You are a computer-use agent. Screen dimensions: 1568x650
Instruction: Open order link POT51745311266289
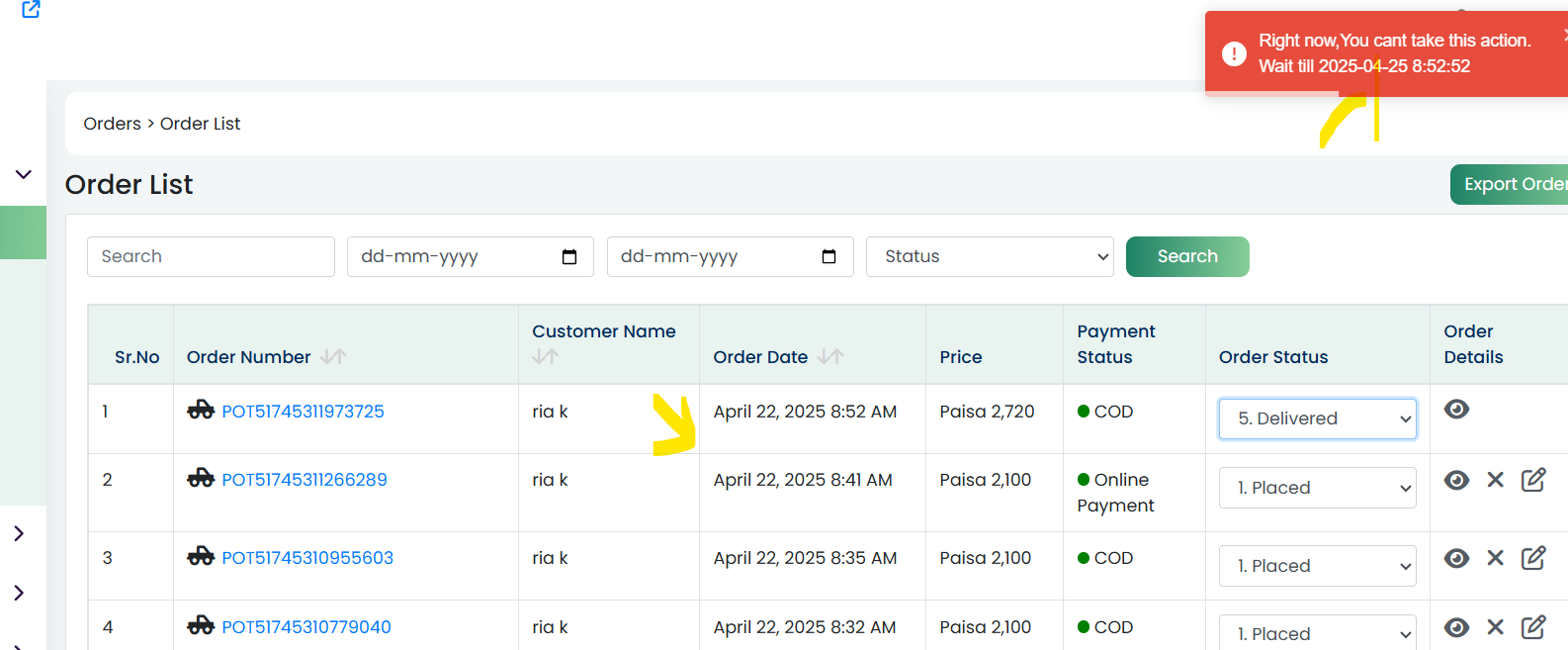tap(305, 480)
